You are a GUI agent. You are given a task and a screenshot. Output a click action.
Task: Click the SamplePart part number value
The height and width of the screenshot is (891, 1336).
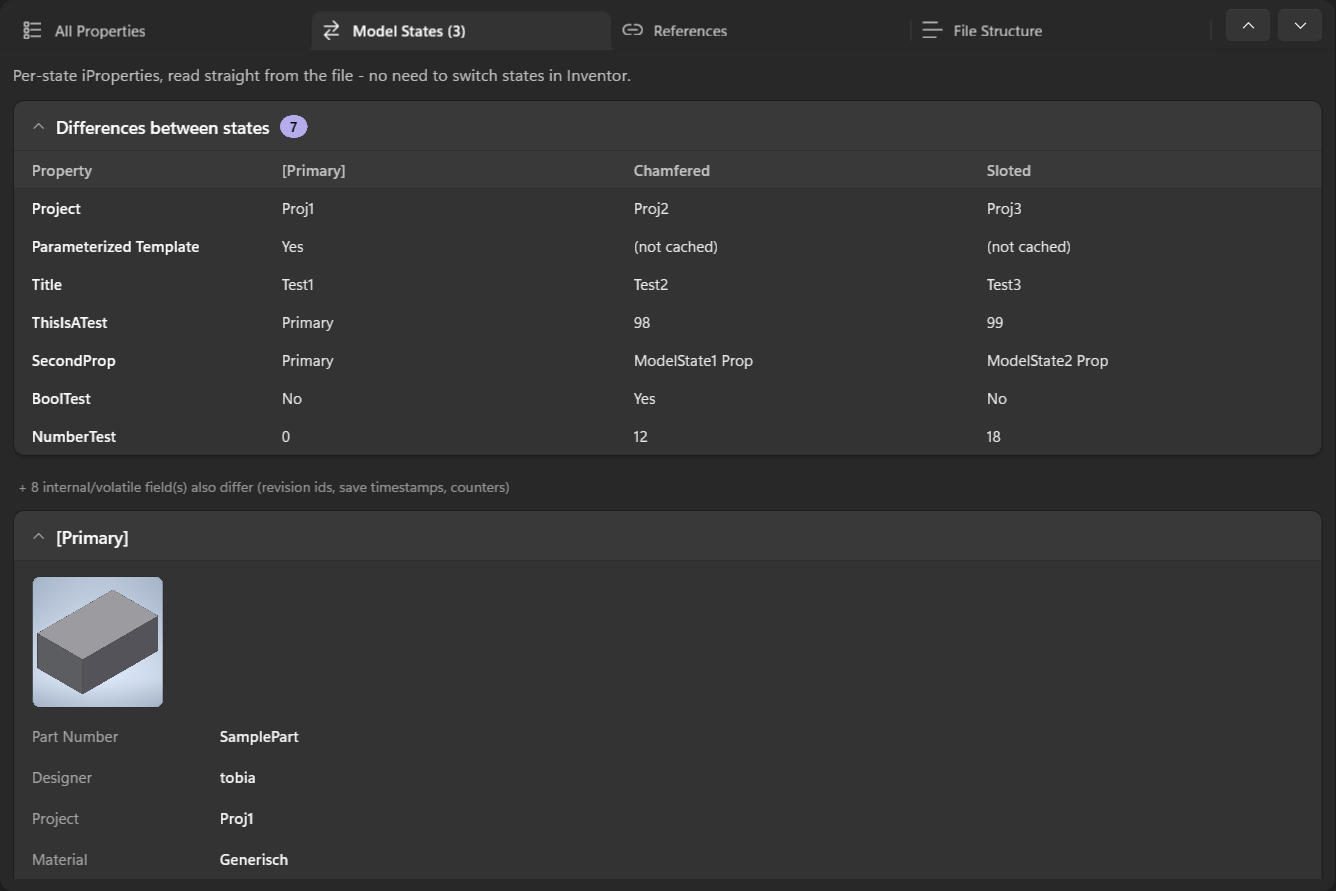click(x=259, y=737)
